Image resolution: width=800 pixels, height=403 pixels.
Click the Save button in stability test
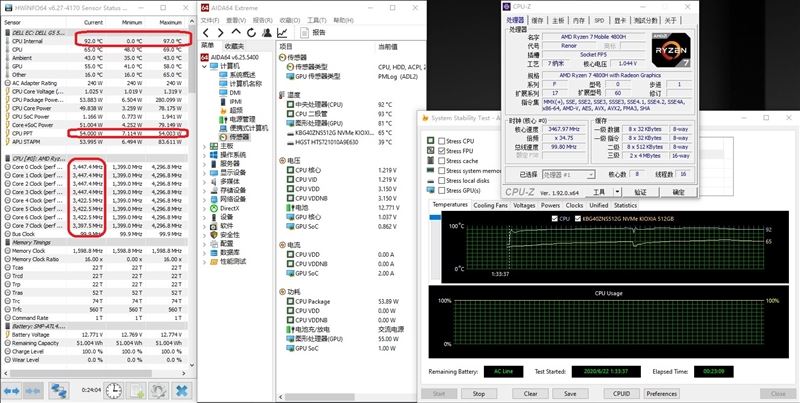(x=570, y=394)
